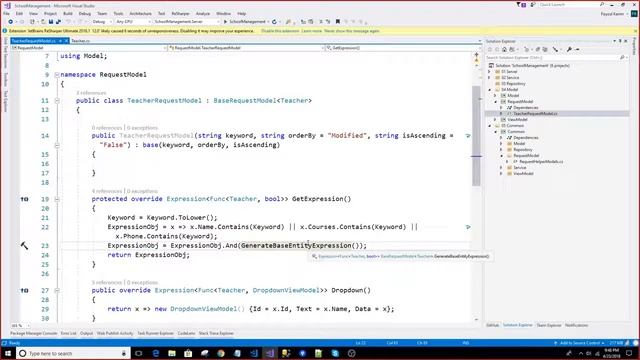Open the Package Manager Console tab

click(x=33, y=333)
